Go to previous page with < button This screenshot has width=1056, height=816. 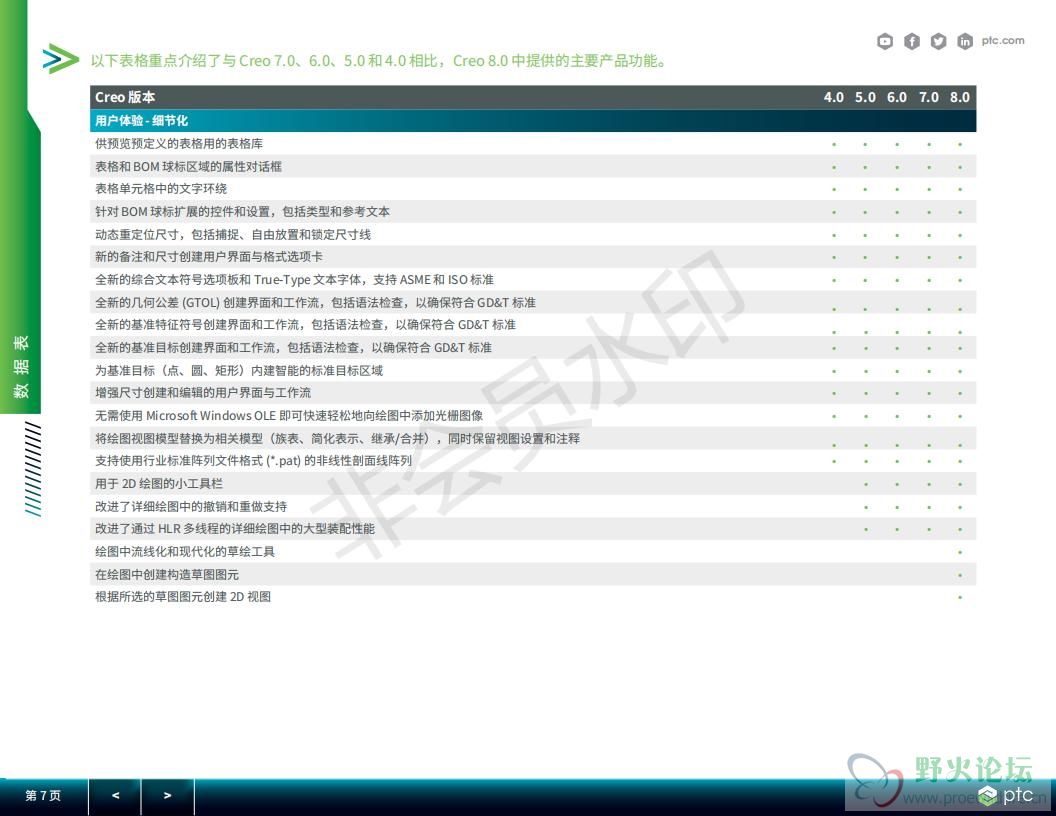click(x=115, y=796)
